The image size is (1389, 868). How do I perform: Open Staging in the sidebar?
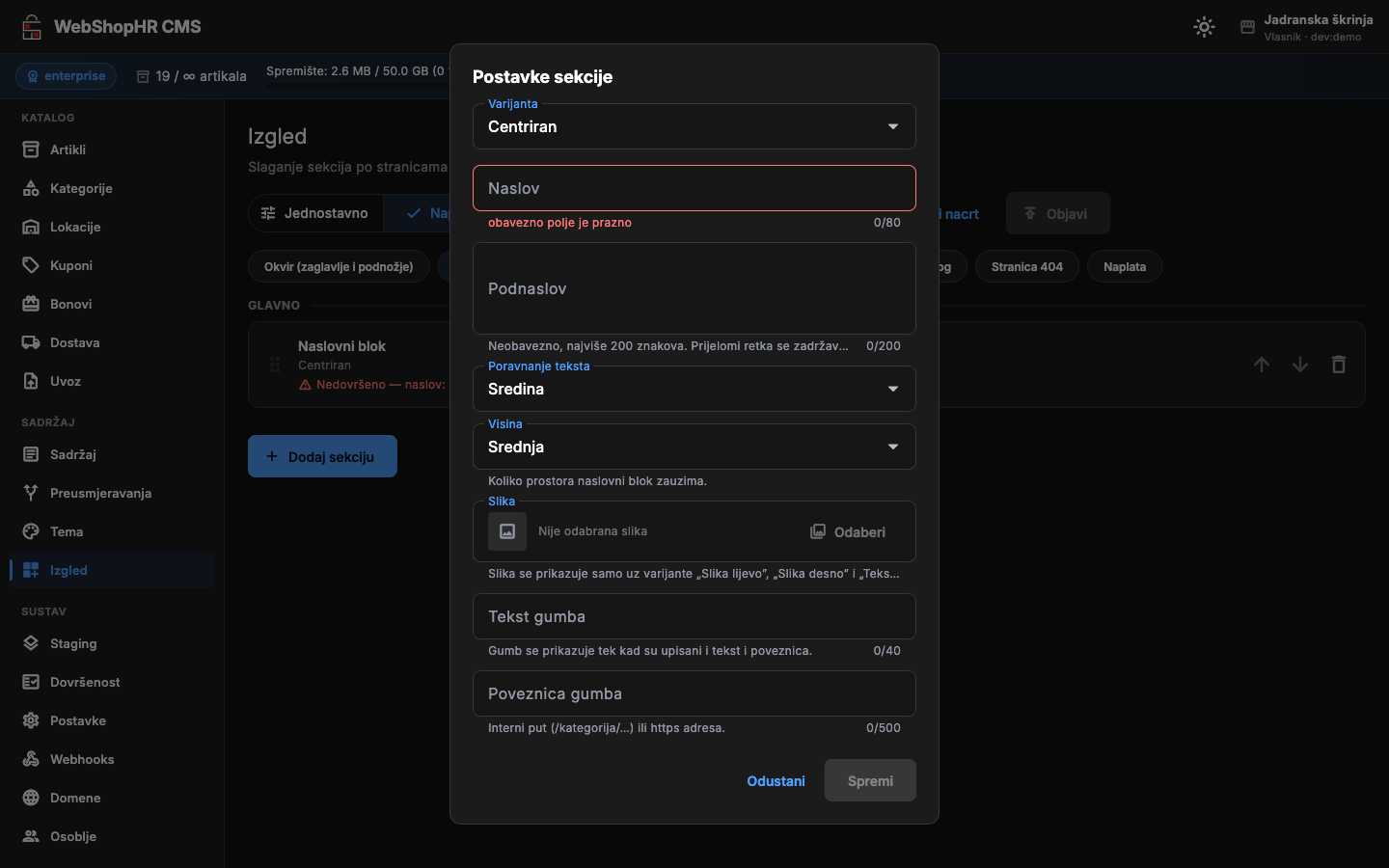112,643
